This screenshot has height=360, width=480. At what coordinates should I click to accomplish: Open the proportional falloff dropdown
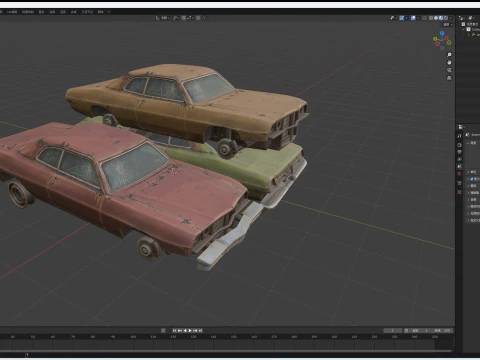pyautogui.click(x=204, y=18)
